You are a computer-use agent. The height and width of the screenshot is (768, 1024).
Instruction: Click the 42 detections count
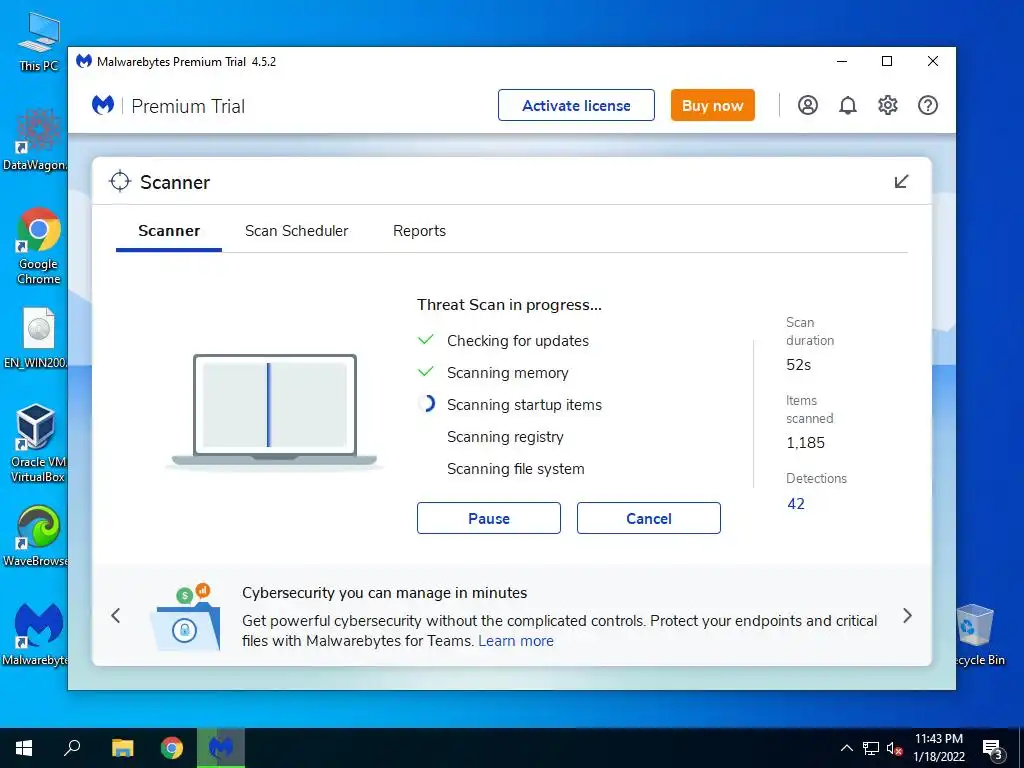[795, 504]
